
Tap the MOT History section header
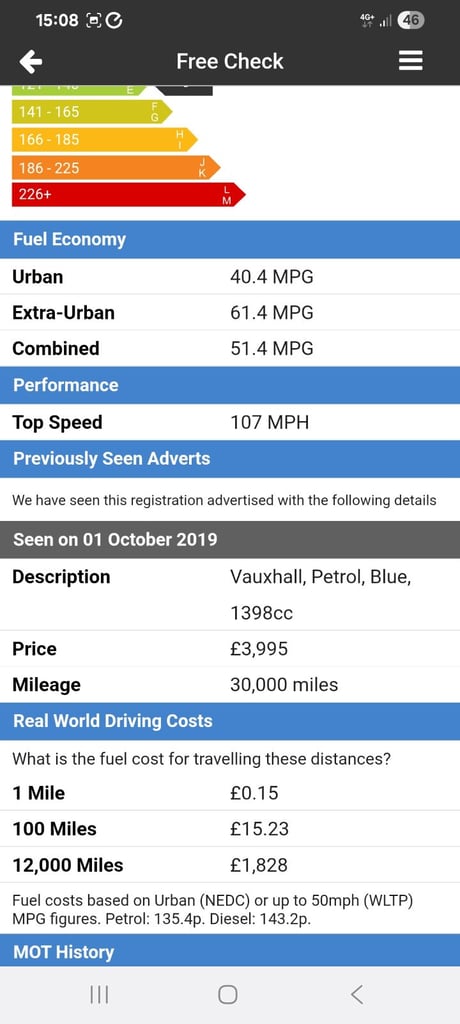tap(230, 951)
